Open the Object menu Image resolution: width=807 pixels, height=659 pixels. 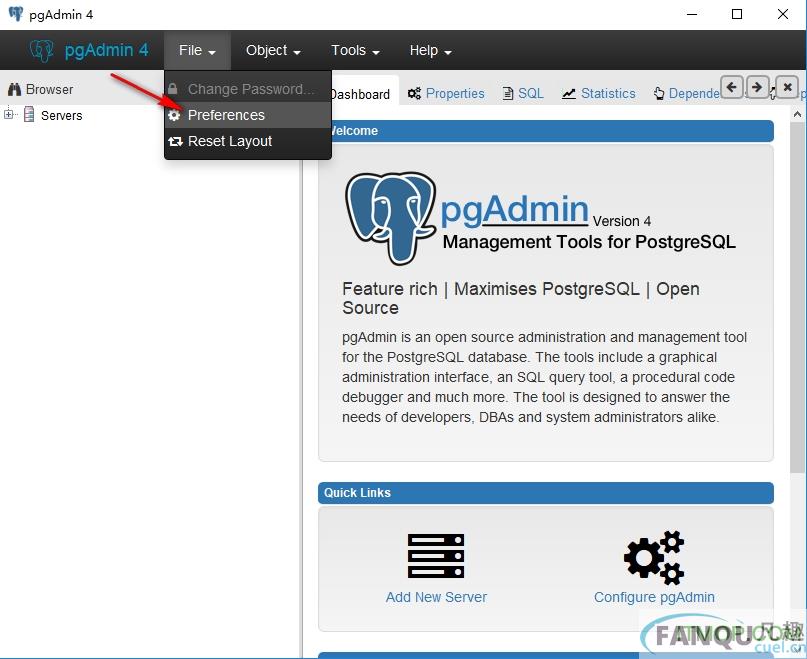(x=273, y=50)
